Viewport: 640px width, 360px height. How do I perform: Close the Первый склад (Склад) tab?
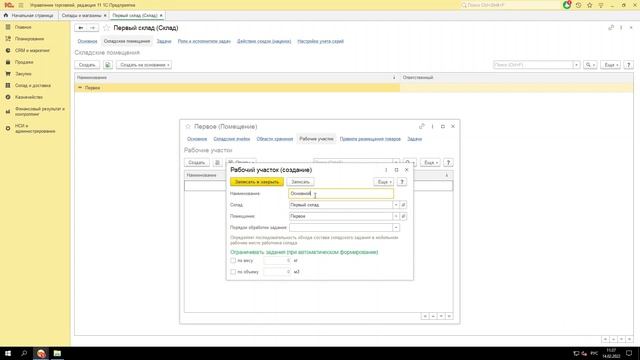(x=161, y=15)
